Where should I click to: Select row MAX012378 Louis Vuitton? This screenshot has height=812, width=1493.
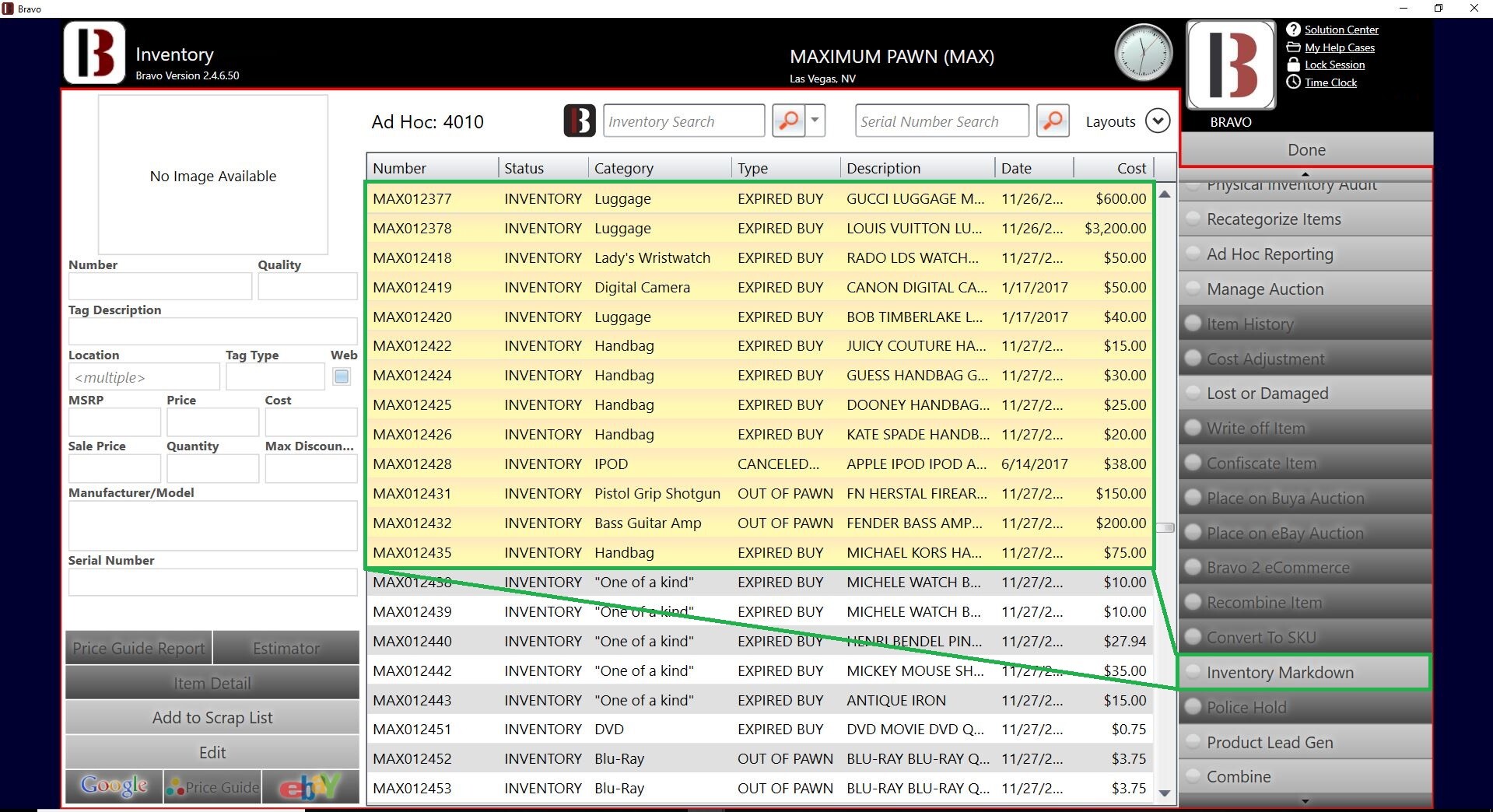coord(759,228)
